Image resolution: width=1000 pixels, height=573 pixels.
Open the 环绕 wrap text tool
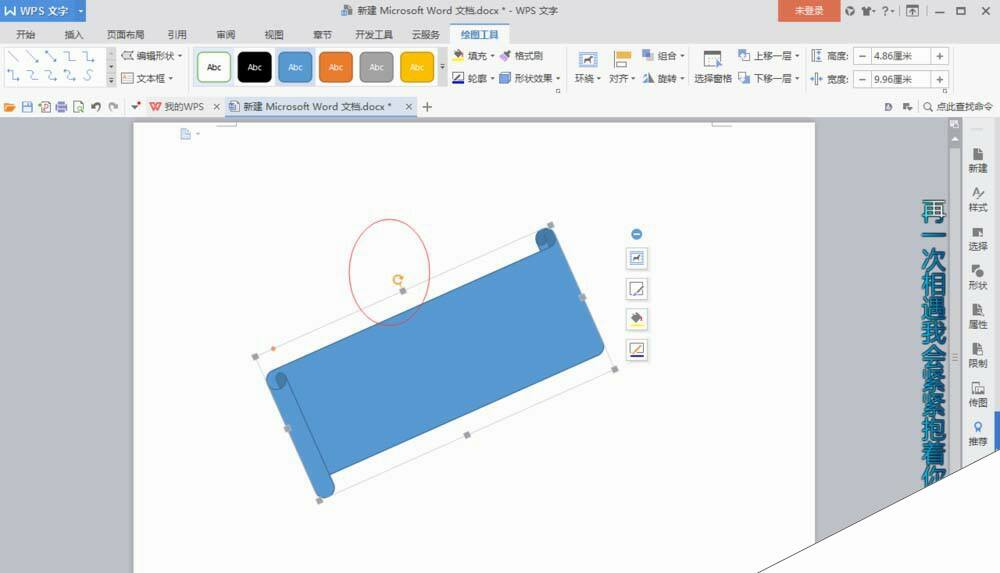click(x=587, y=68)
